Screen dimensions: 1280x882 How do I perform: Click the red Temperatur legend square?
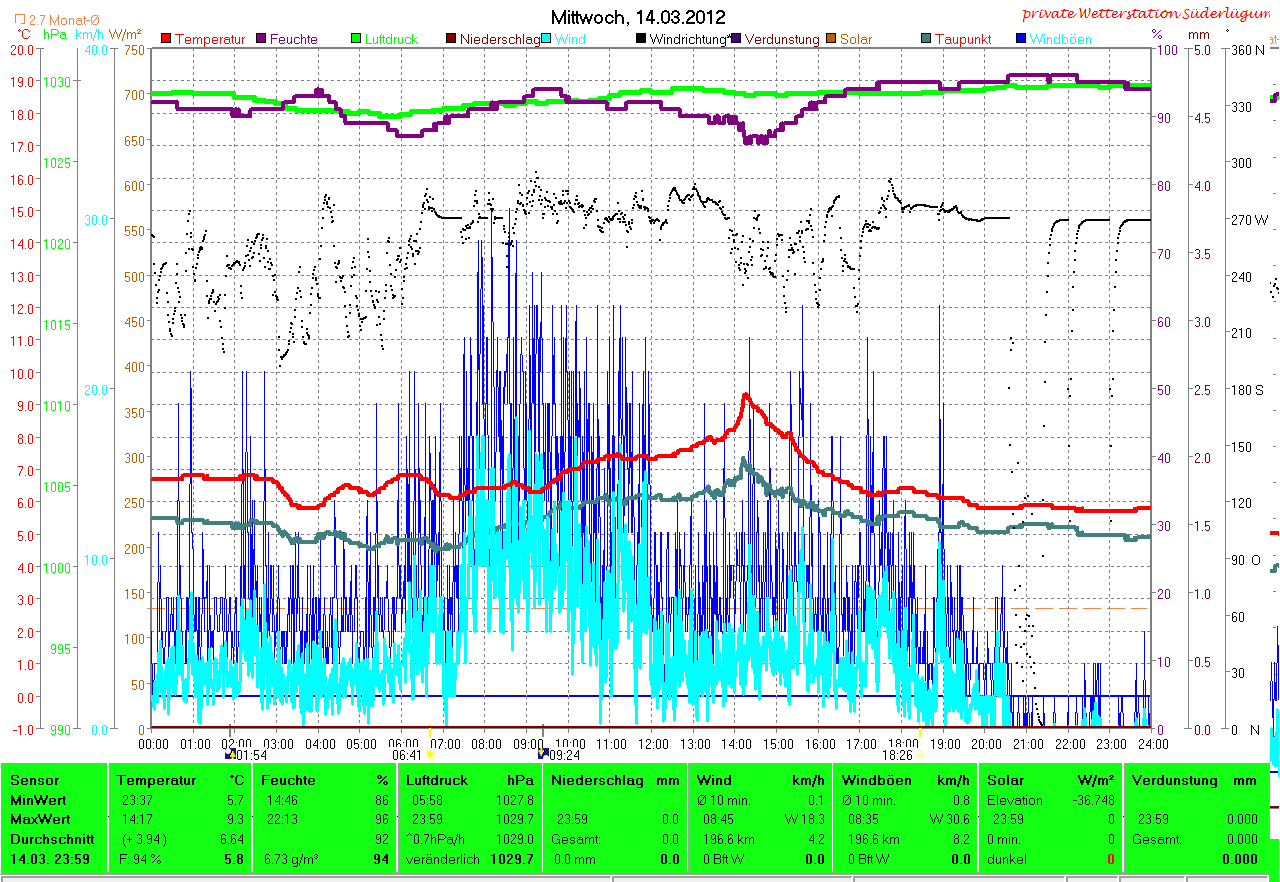(x=166, y=39)
